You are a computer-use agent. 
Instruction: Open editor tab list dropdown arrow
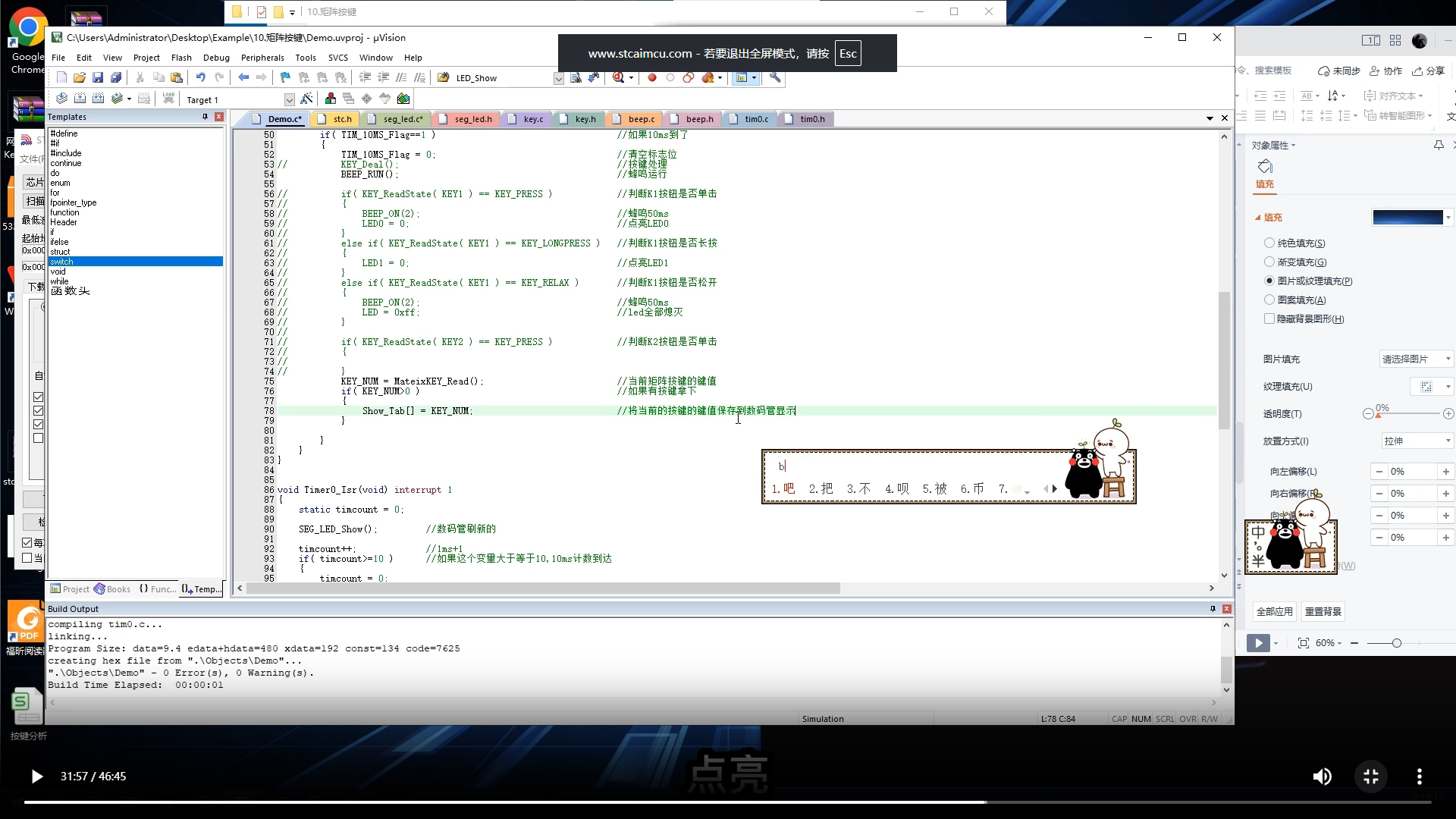coord(1210,118)
